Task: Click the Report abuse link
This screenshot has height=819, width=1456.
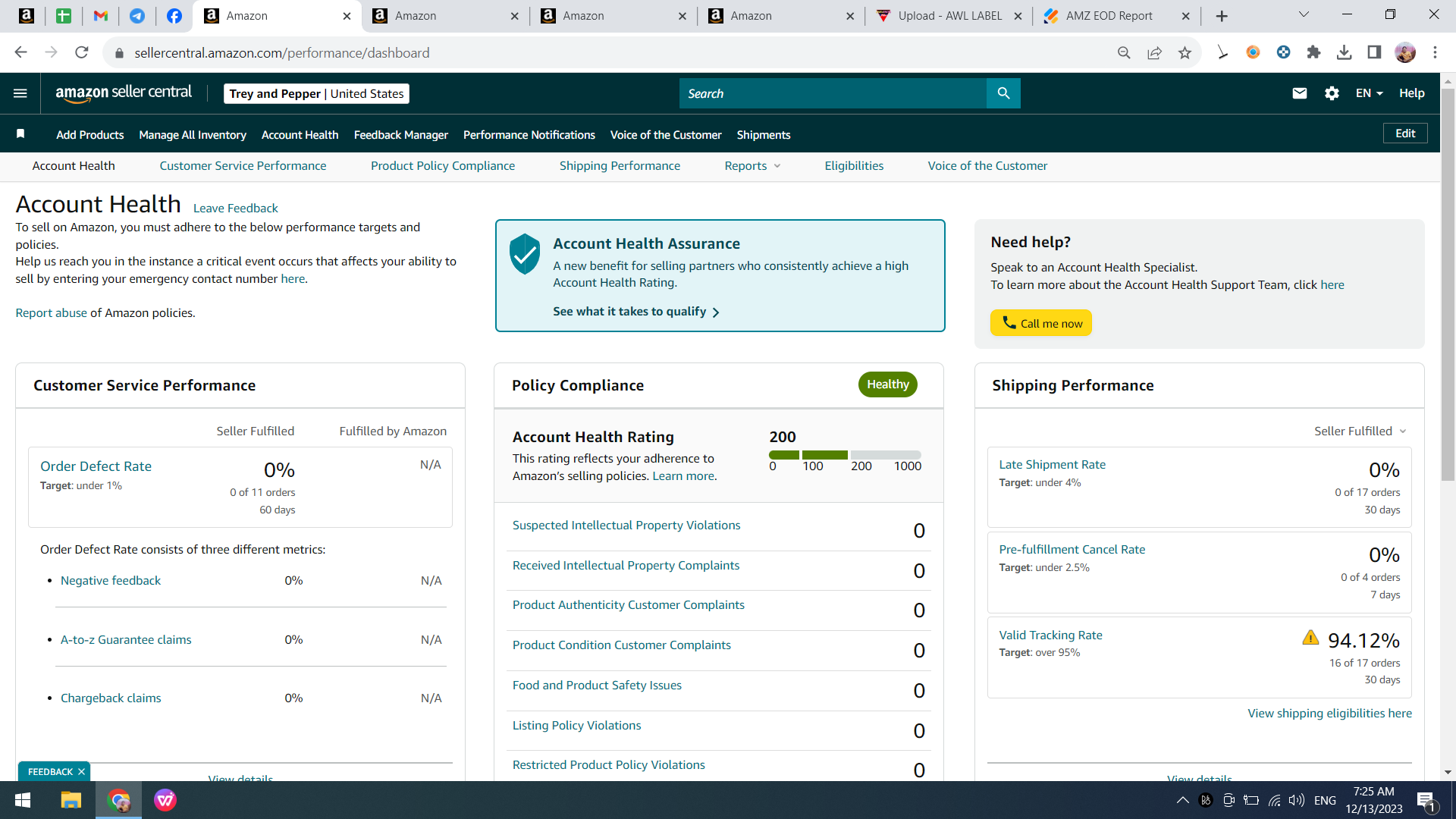Action: pos(51,313)
